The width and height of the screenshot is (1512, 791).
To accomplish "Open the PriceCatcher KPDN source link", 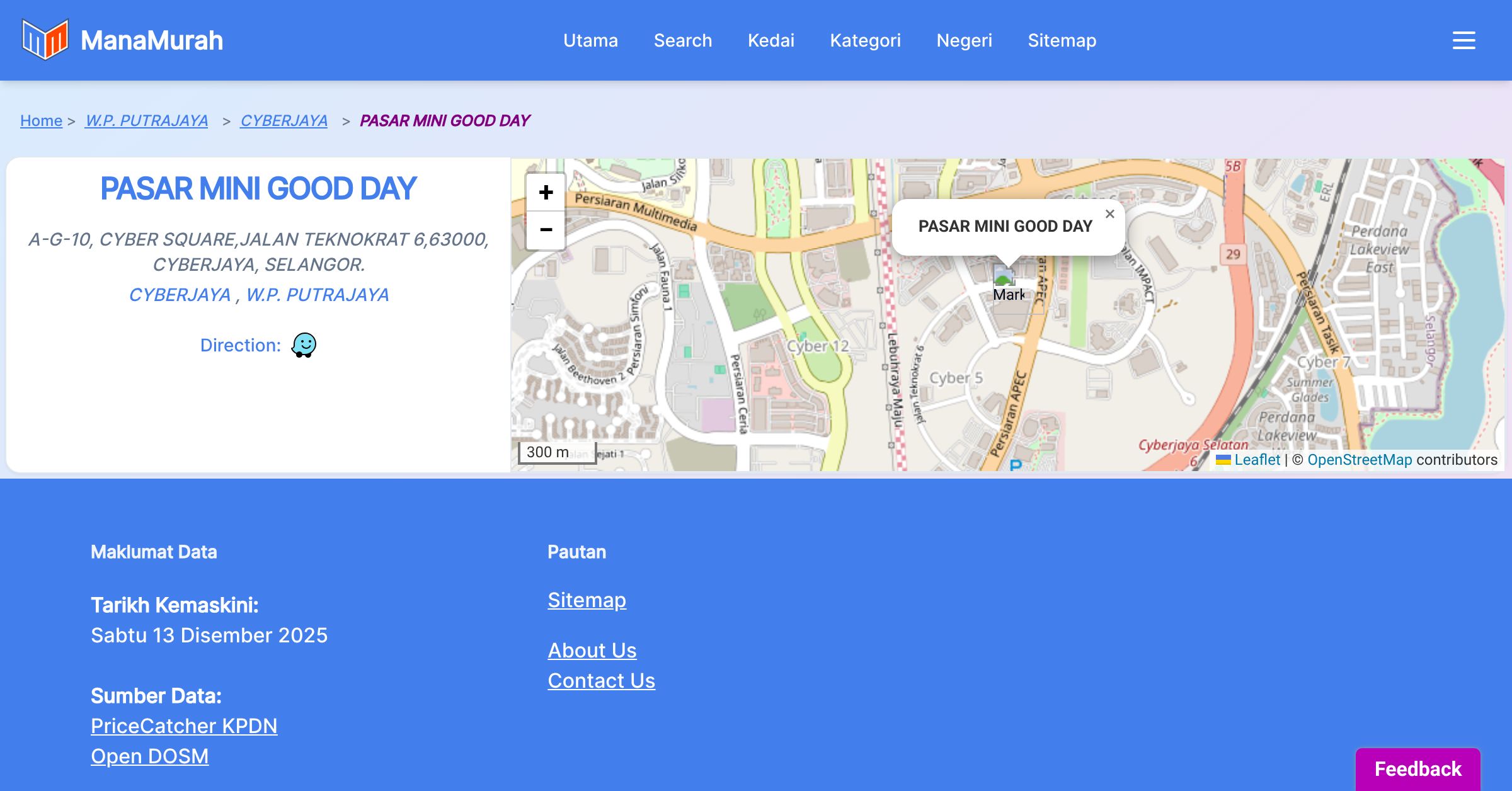I will (184, 726).
